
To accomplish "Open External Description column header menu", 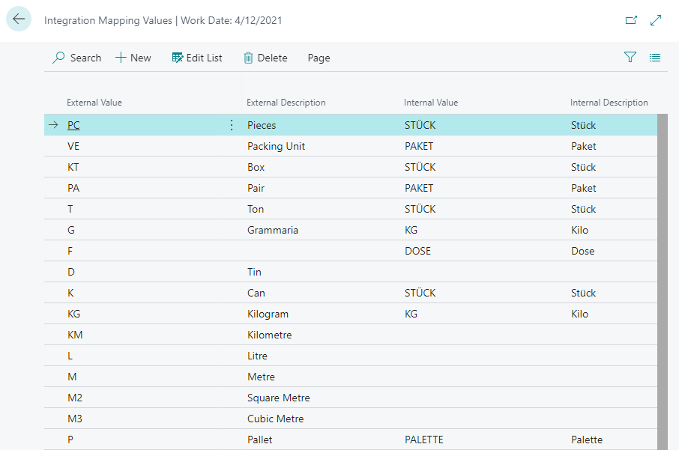I will pos(286,103).
